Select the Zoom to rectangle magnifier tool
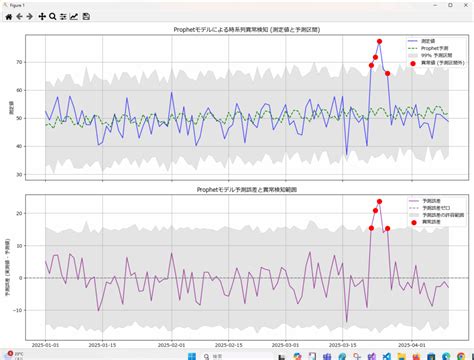 52,17
